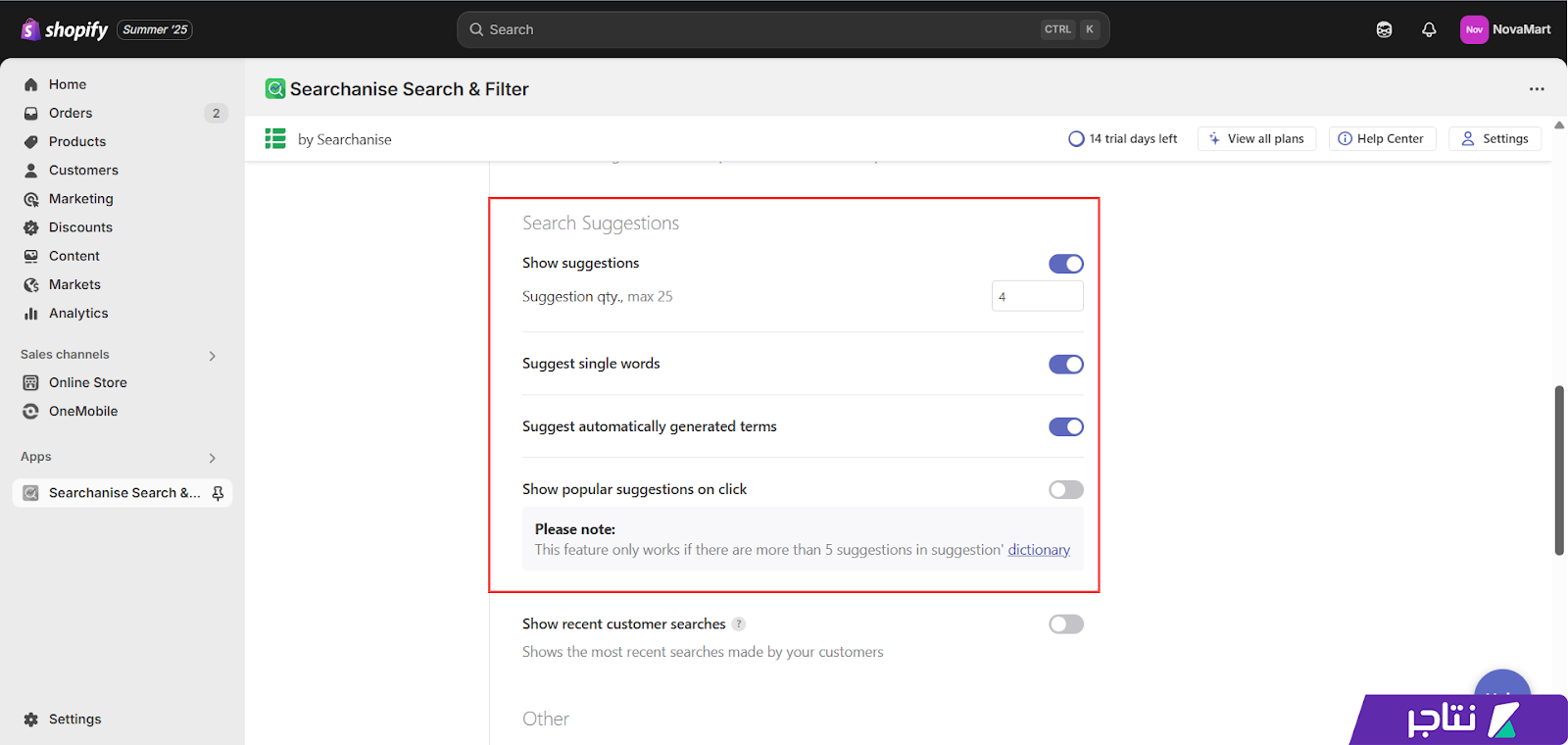This screenshot has width=1568, height=745.
Task: Click the Analytics bar chart icon
Action: tap(31, 314)
